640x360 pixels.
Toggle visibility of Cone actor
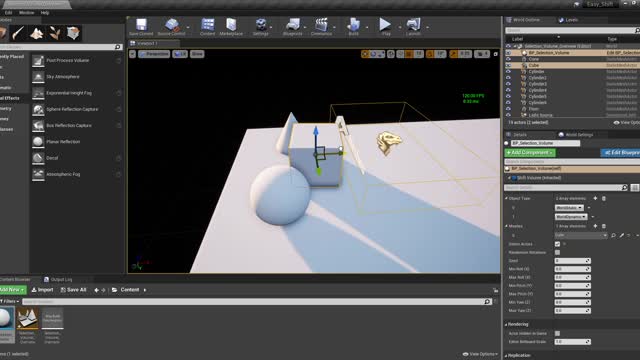coord(508,59)
